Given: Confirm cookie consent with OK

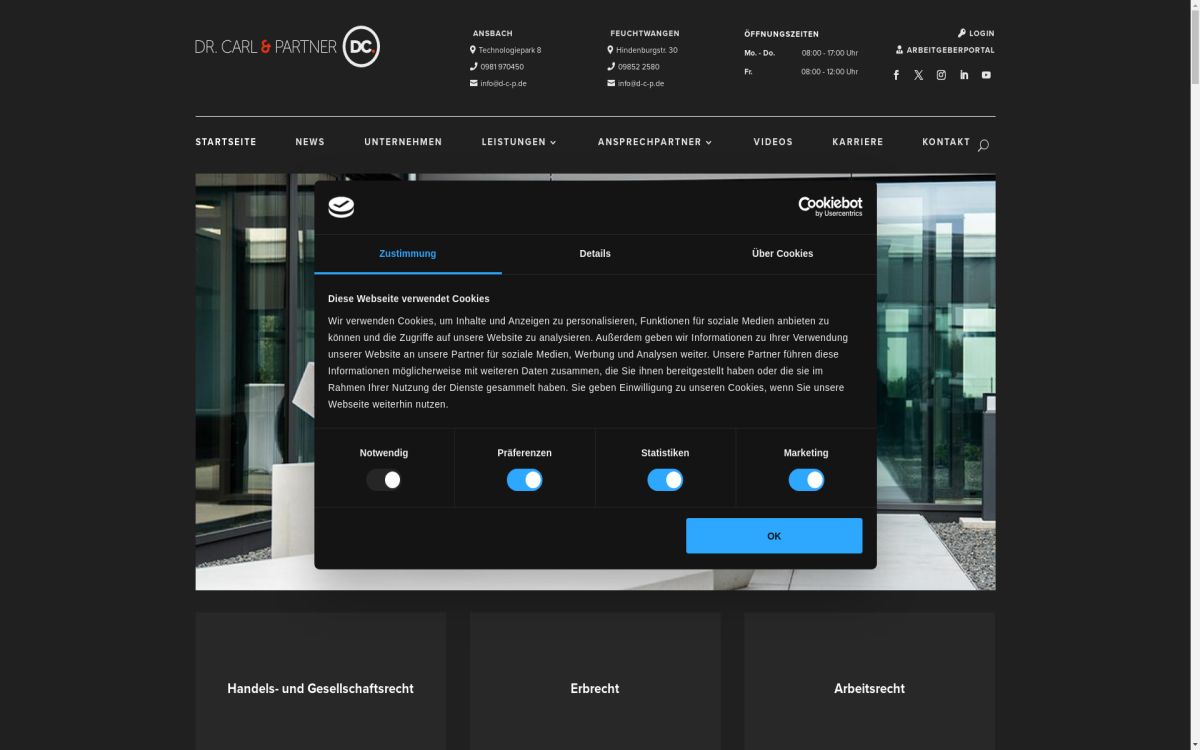Looking at the screenshot, I should pos(774,535).
